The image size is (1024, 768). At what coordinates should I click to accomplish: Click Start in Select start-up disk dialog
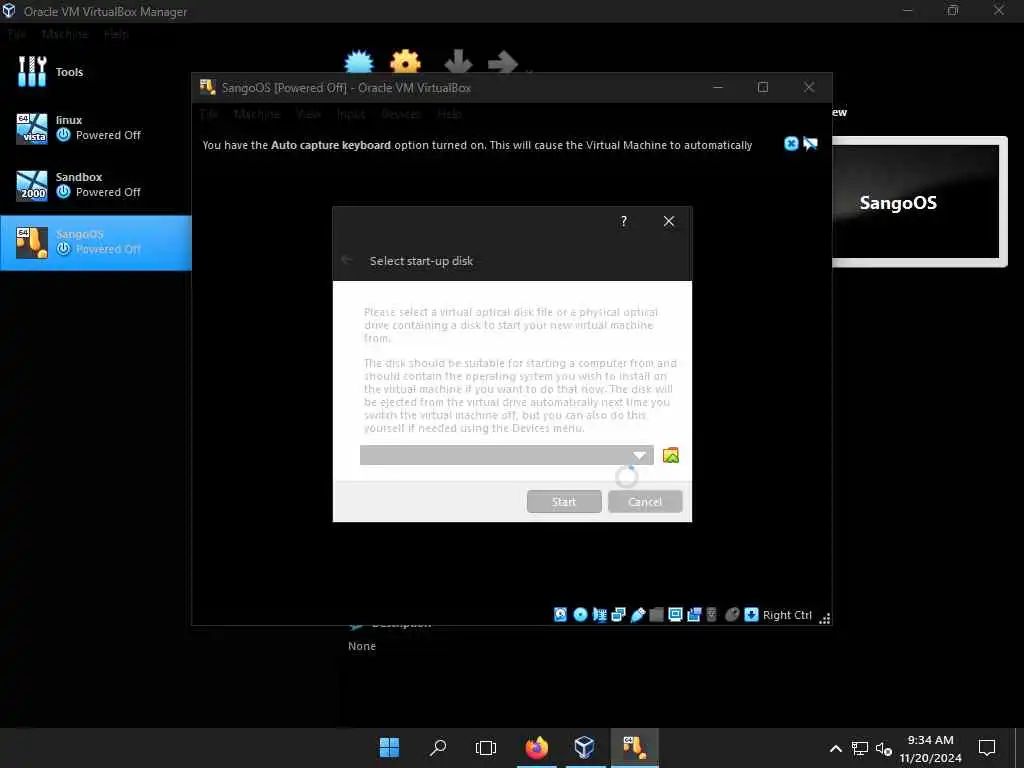click(564, 502)
